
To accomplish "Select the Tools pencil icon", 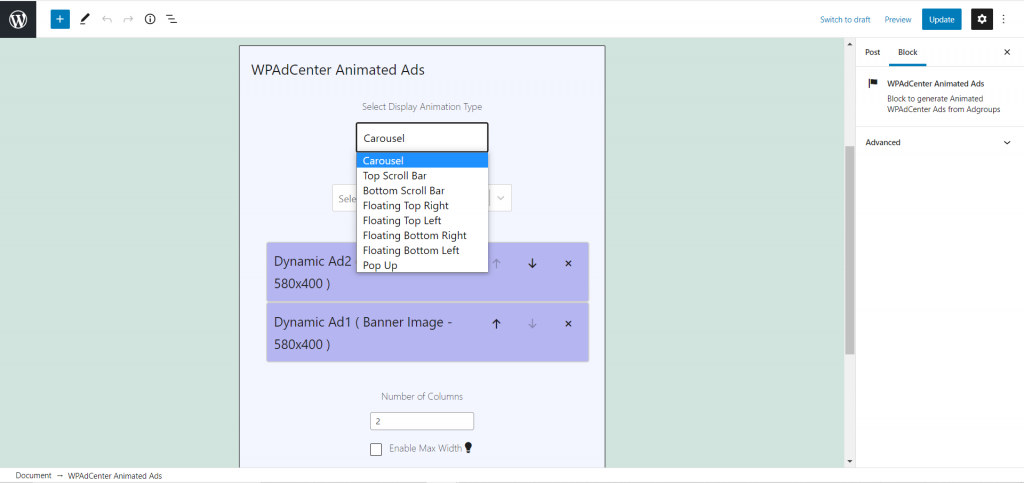I will [x=84, y=19].
